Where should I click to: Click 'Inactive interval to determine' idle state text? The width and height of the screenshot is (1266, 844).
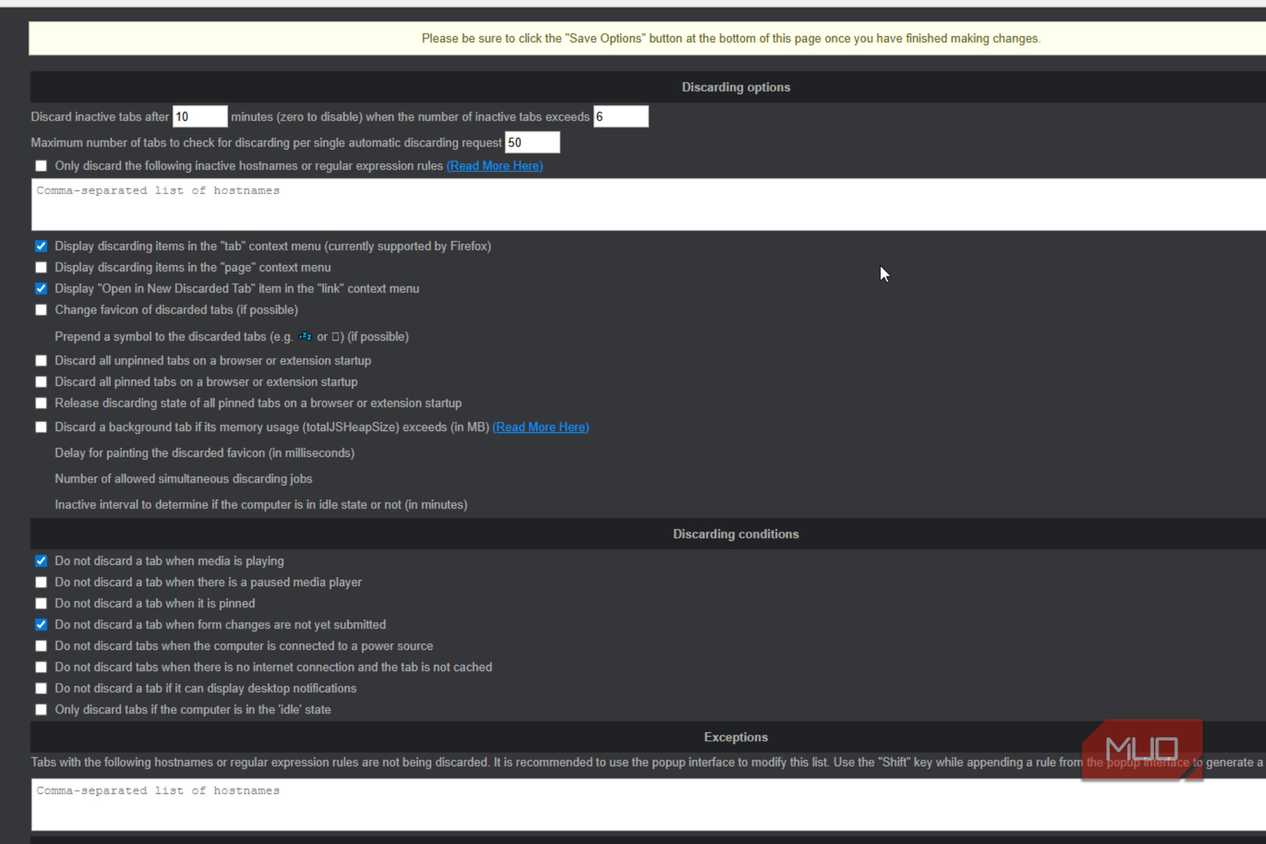coord(261,505)
